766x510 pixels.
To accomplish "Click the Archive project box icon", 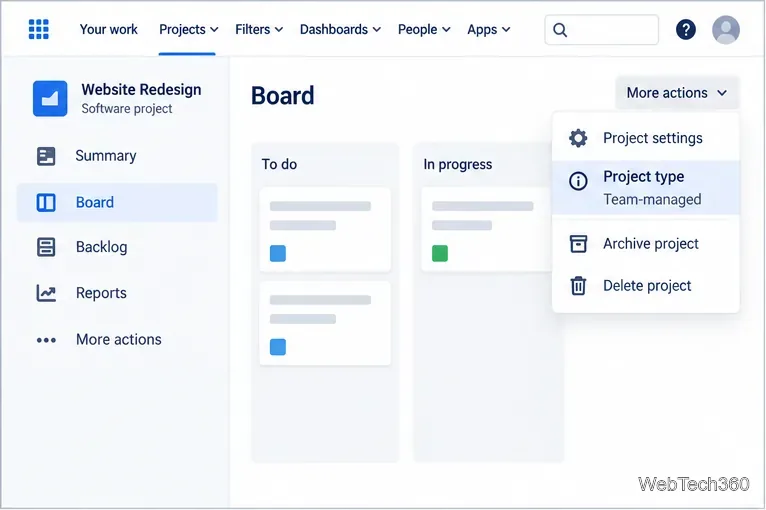I will pos(578,244).
